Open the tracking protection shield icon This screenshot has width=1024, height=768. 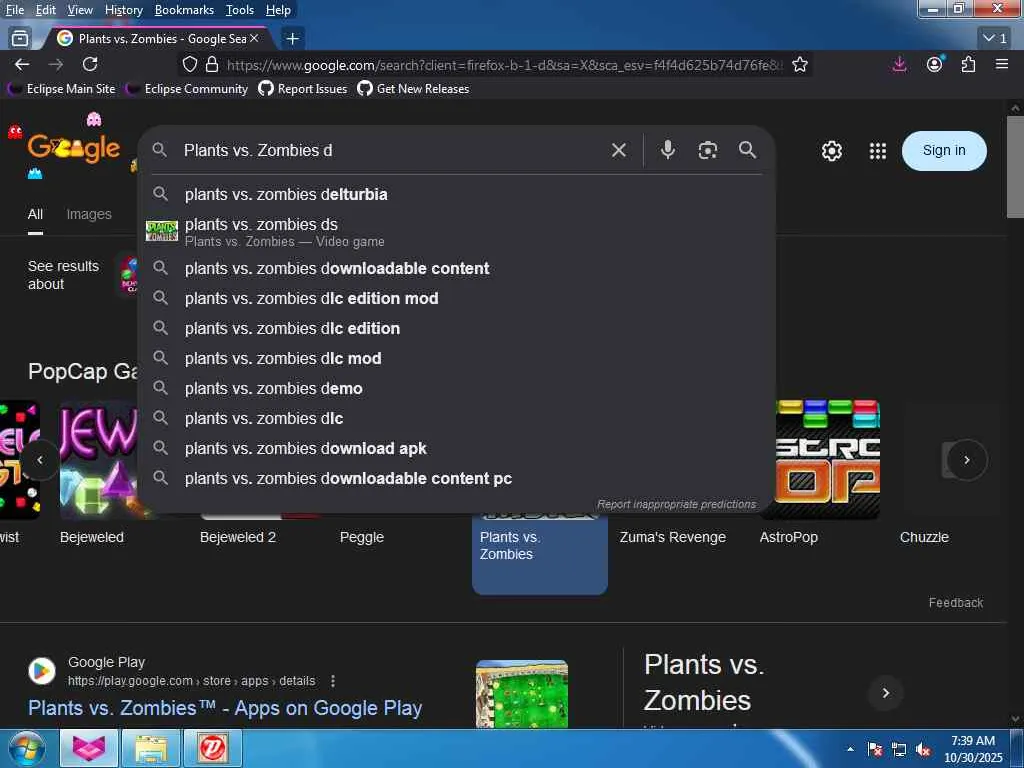point(189,65)
